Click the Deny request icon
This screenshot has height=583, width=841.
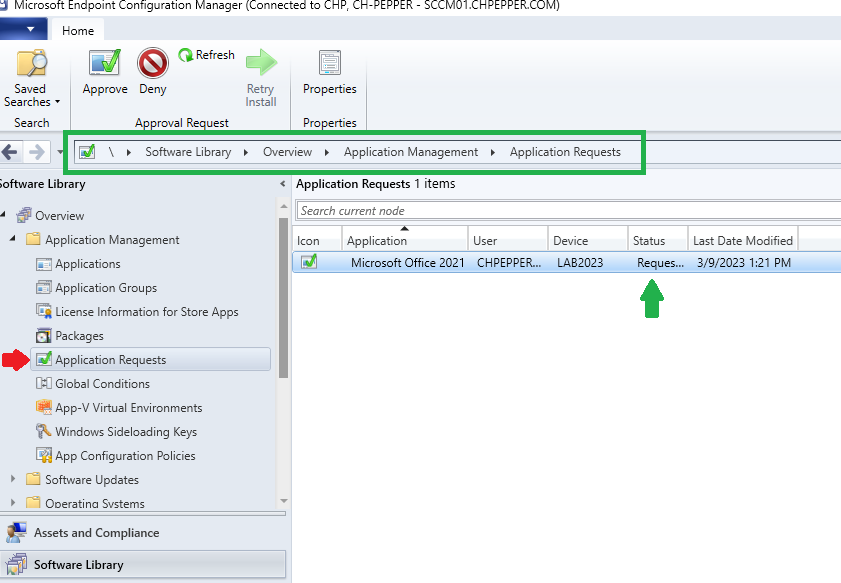pos(153,63)
